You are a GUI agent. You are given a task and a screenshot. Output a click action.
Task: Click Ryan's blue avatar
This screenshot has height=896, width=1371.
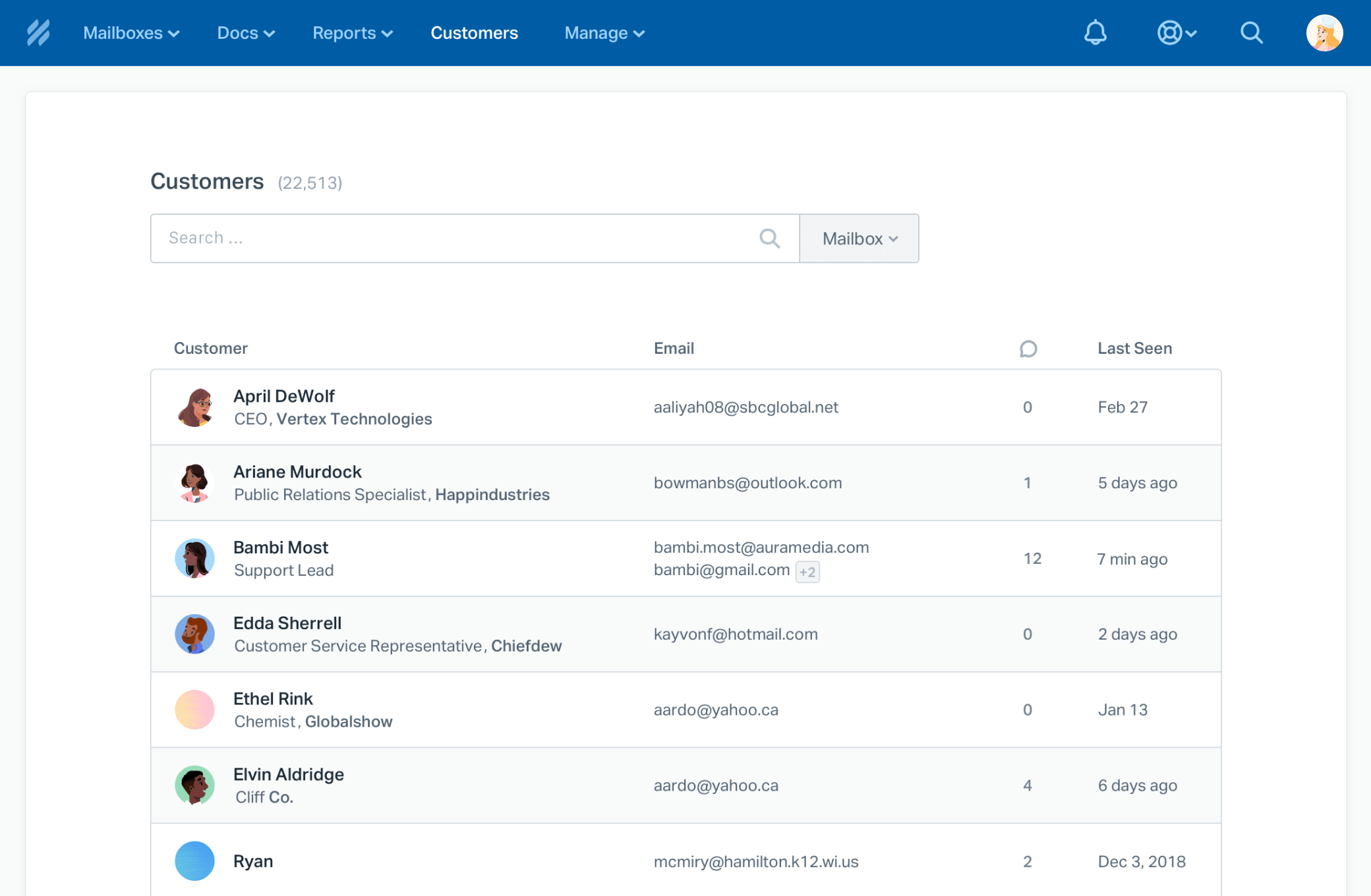click(194, 861)
